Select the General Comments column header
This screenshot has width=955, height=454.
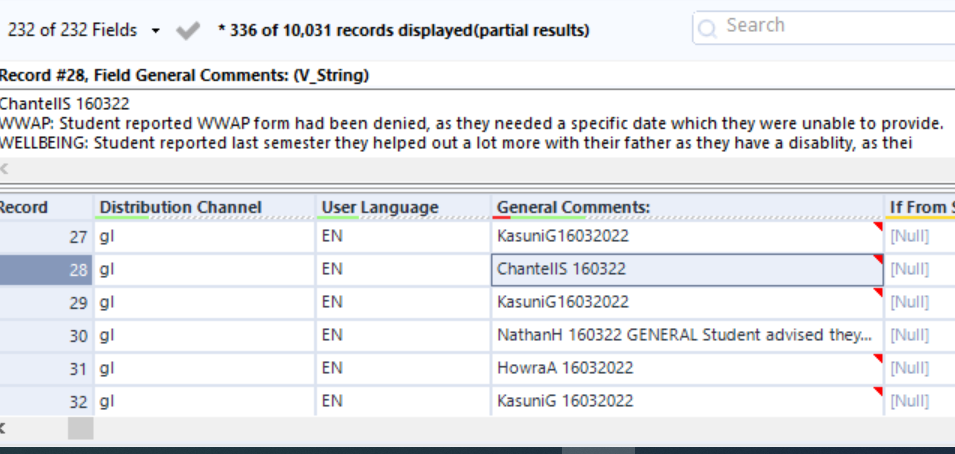coord(574,207)
